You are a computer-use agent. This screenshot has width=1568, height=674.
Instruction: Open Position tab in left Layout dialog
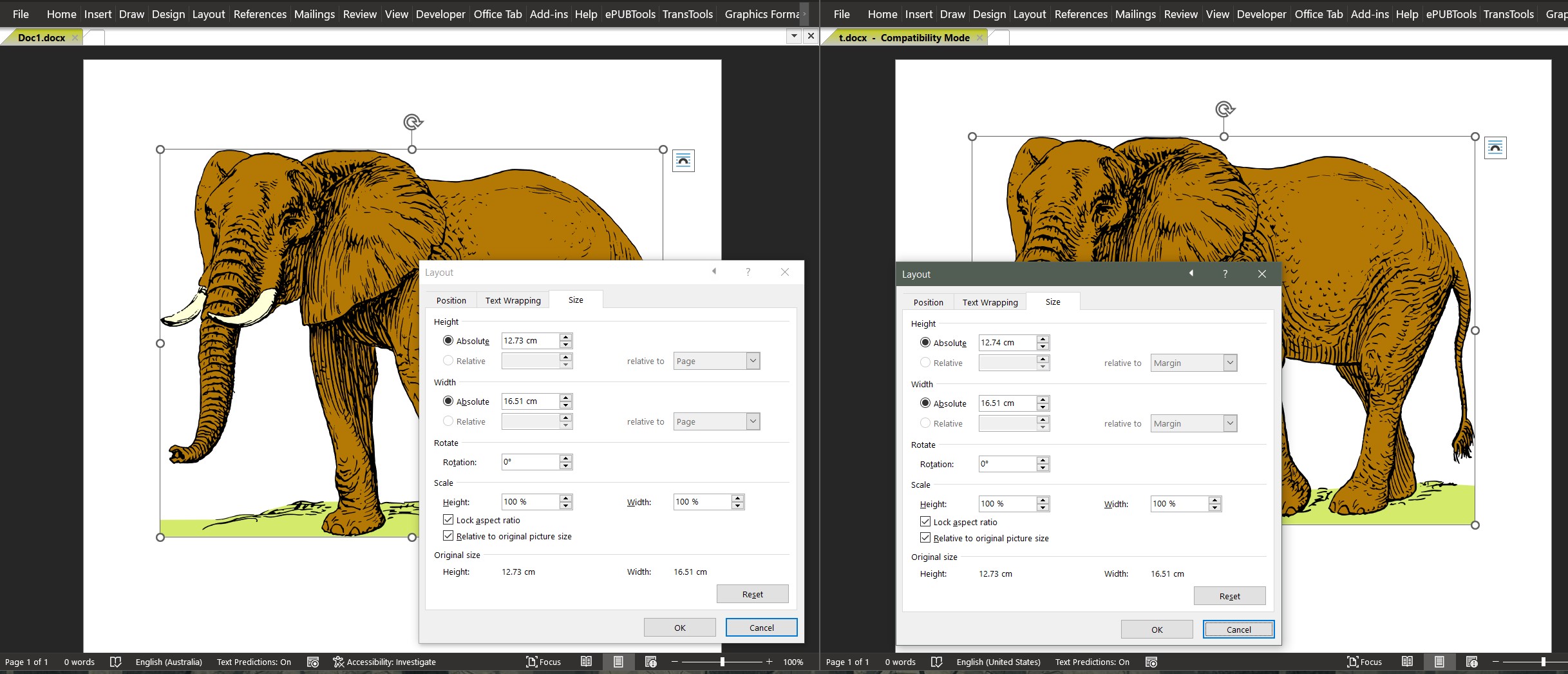451,300
